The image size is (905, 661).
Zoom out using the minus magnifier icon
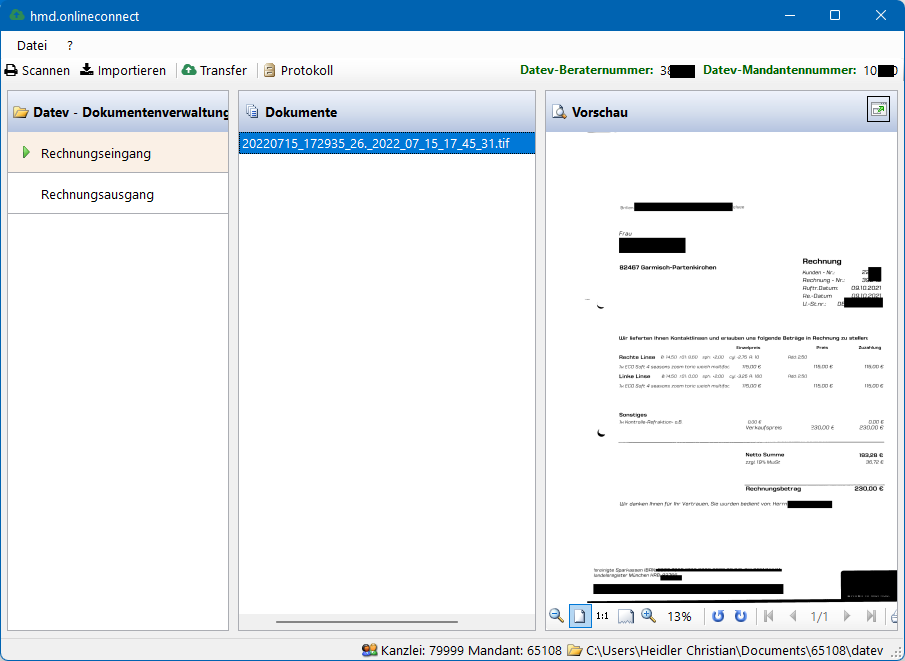coord(557,616)
